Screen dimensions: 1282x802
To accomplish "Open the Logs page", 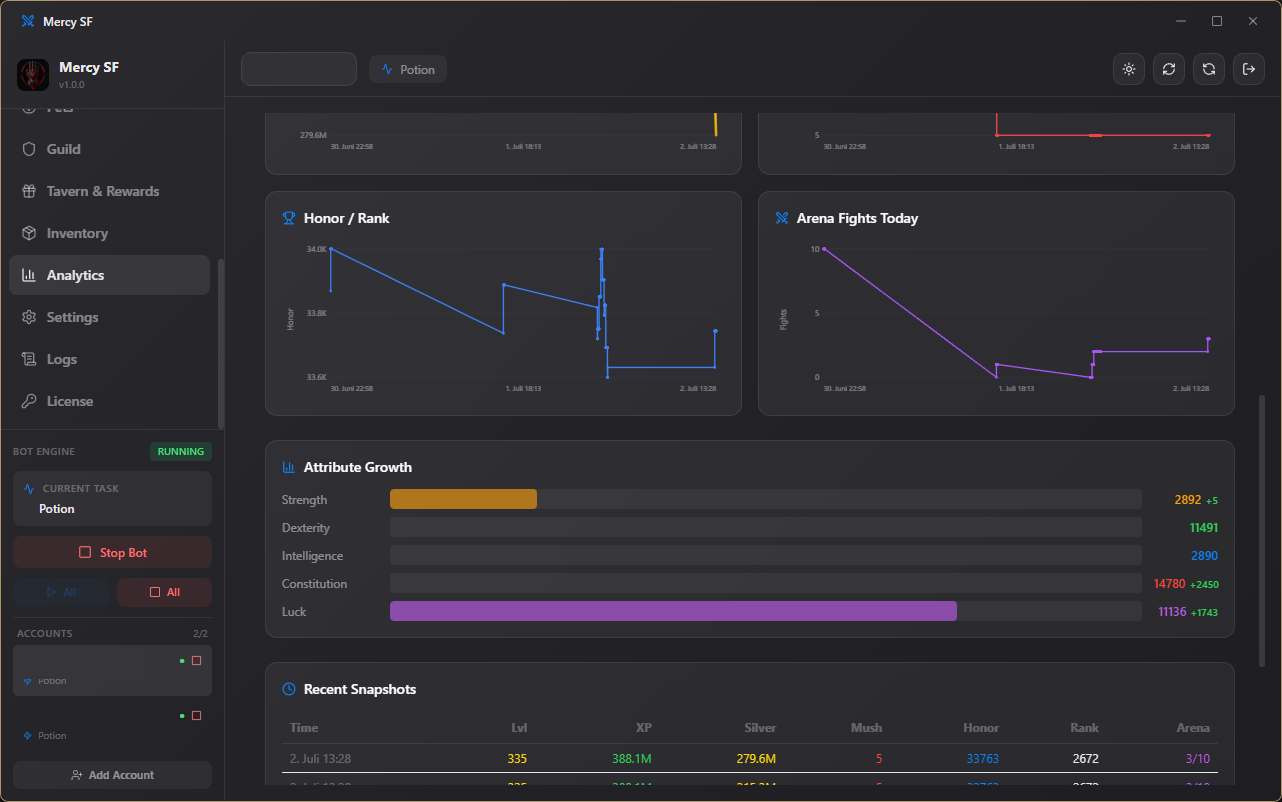I will (110, 359).
